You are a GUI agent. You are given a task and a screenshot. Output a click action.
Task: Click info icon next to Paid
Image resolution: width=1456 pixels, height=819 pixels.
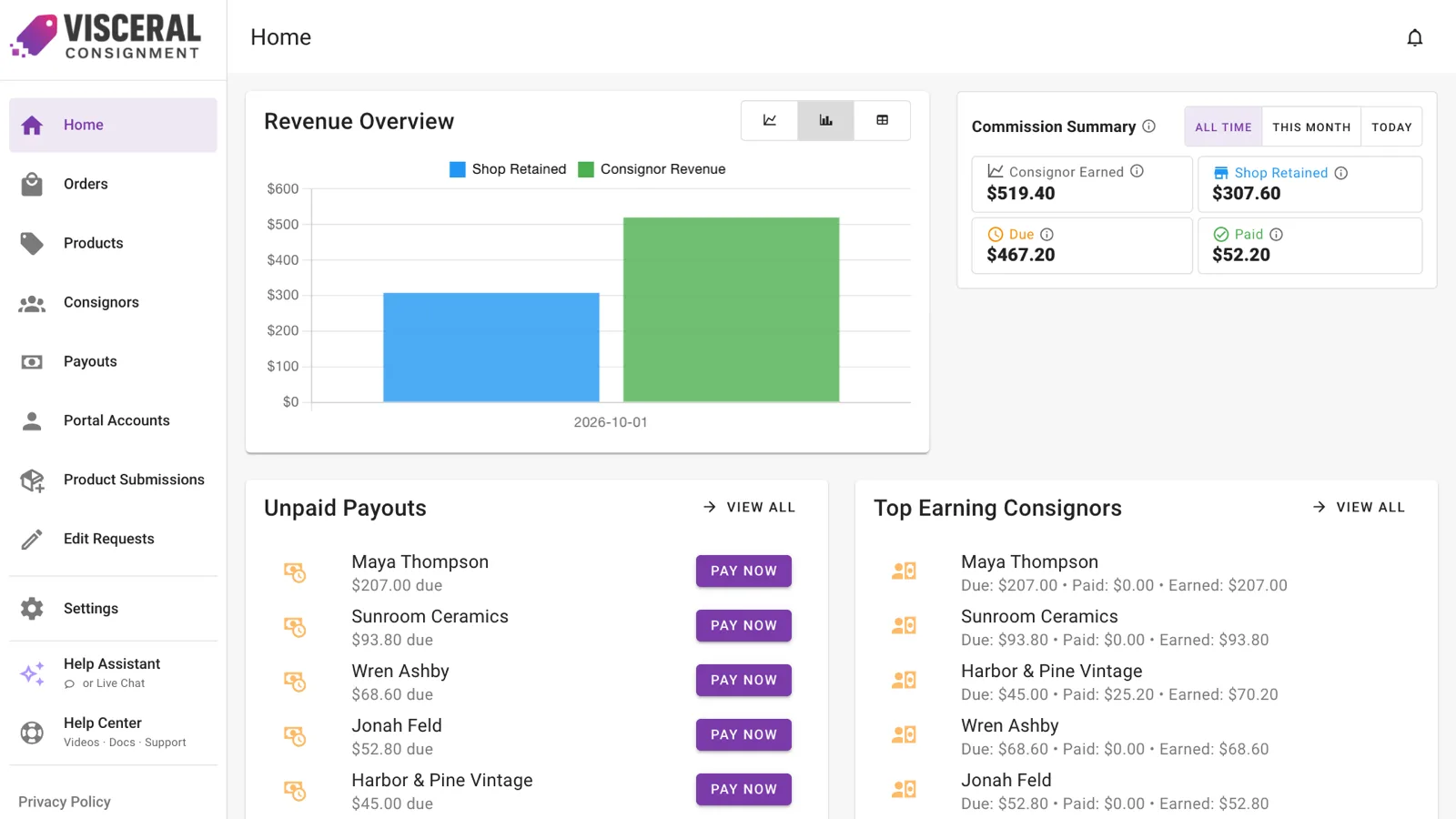click(x=1276, y=234)
